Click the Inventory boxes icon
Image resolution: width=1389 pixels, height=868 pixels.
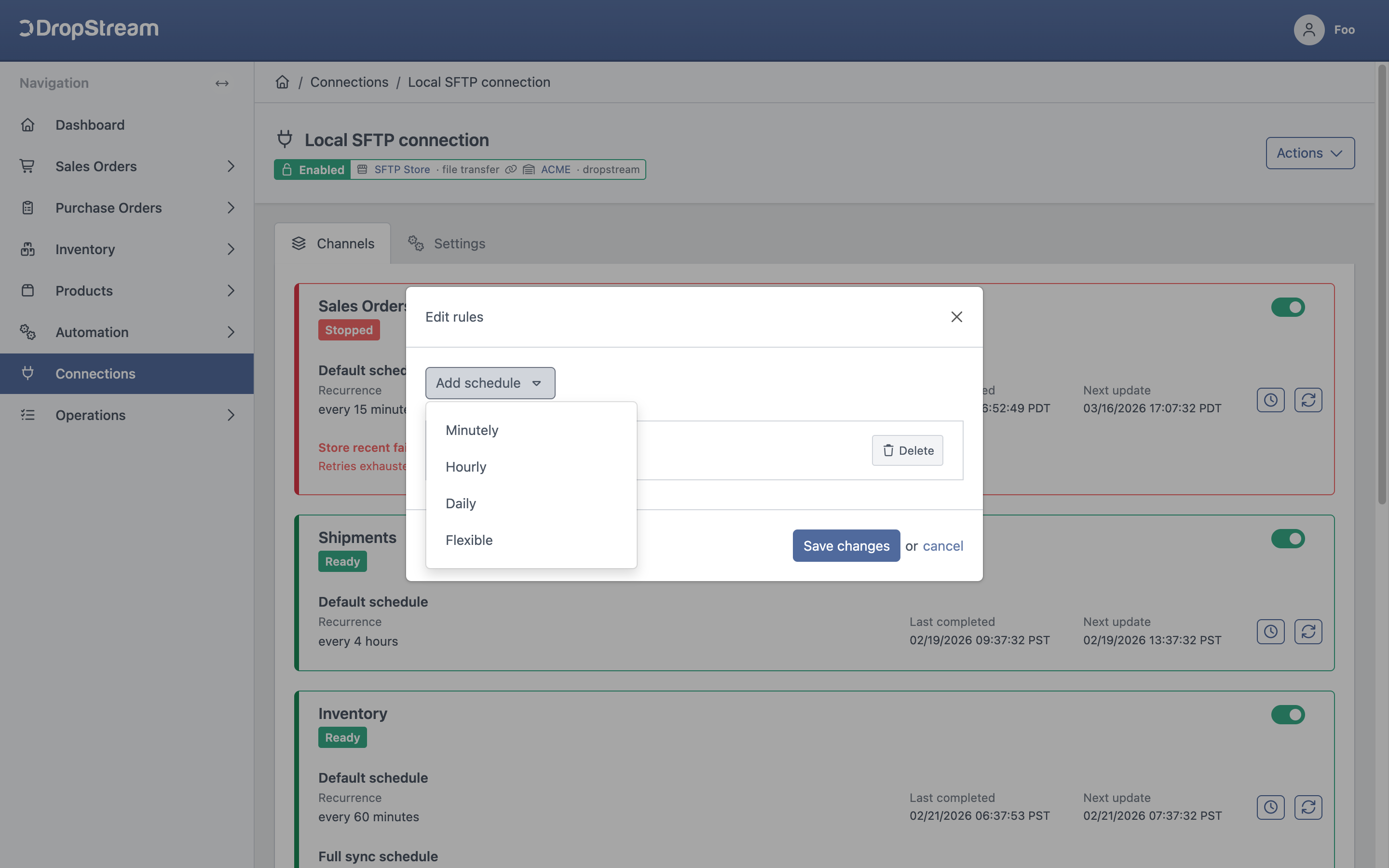point(27,249)
